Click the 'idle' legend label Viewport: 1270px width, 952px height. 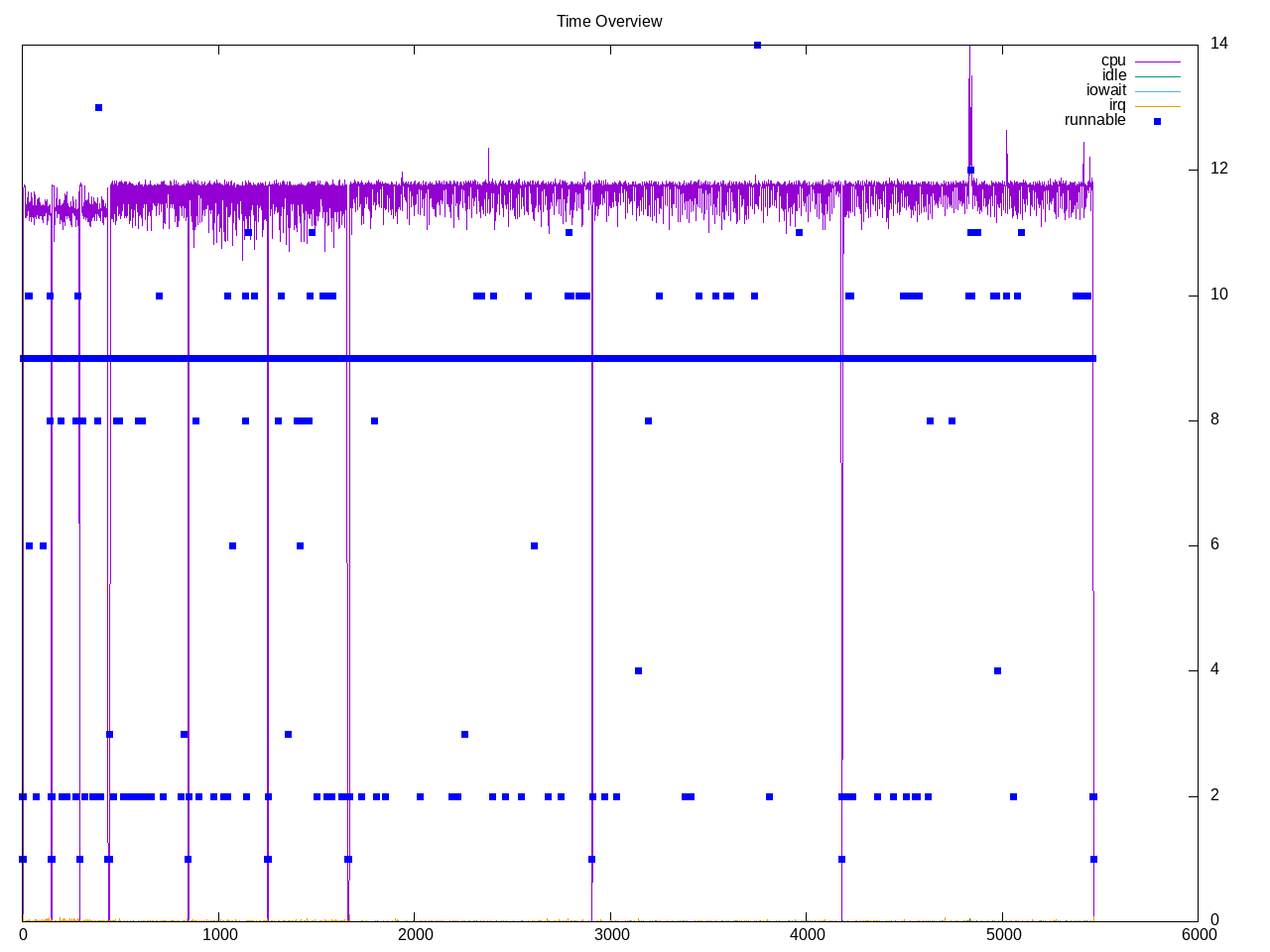pyautogui.click(x=1113, y=75)
